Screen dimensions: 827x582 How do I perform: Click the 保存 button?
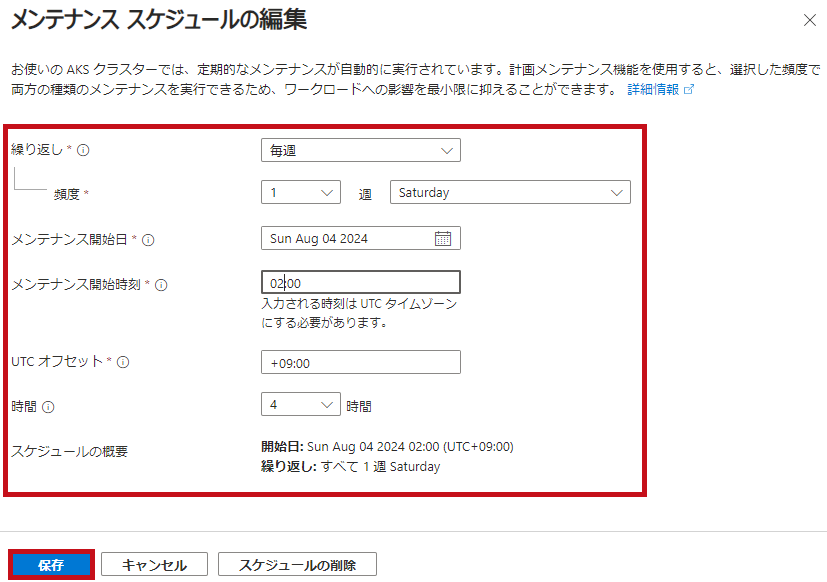[51, 565]
